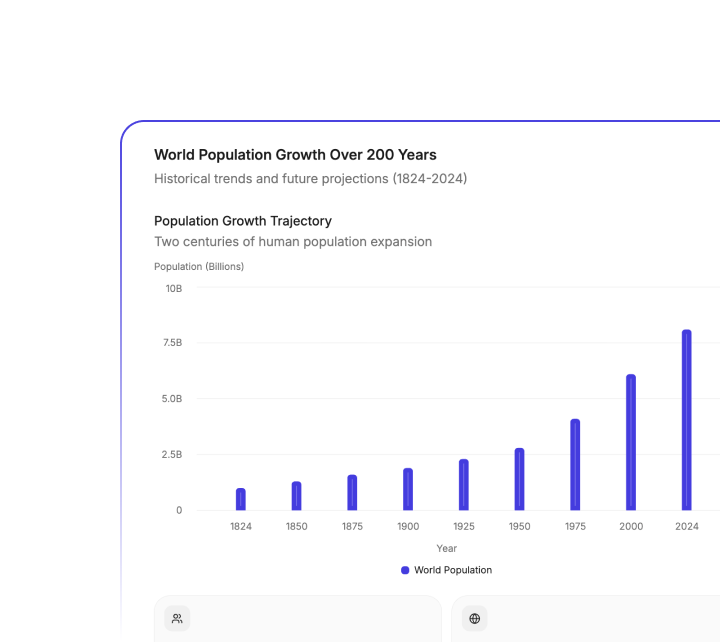Click the Year axis title
720x642 pixels.
point(446,548)
